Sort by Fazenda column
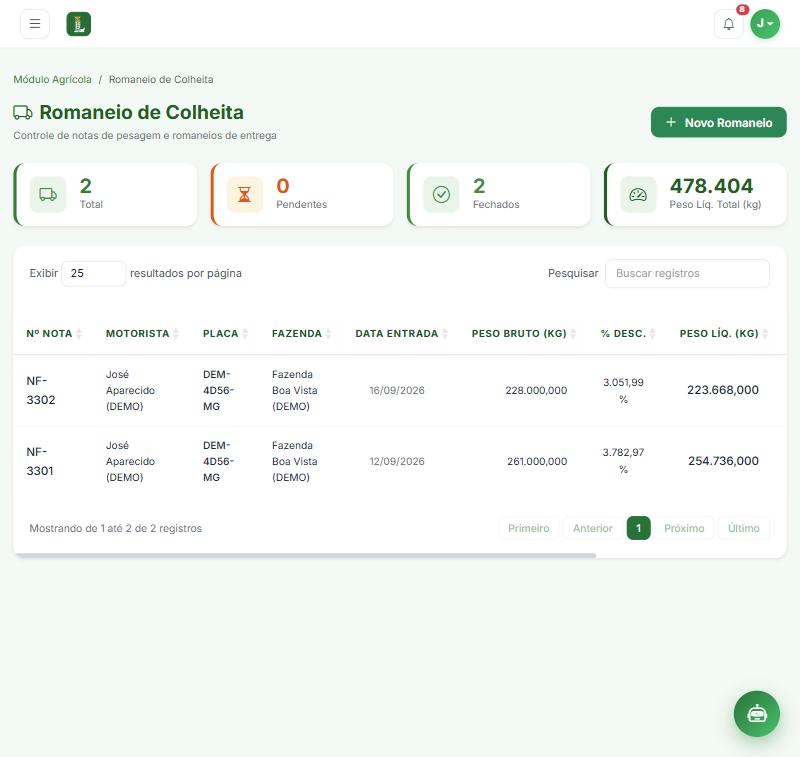Viewport: 800px width, 757px height. click(x=301, y=333)
